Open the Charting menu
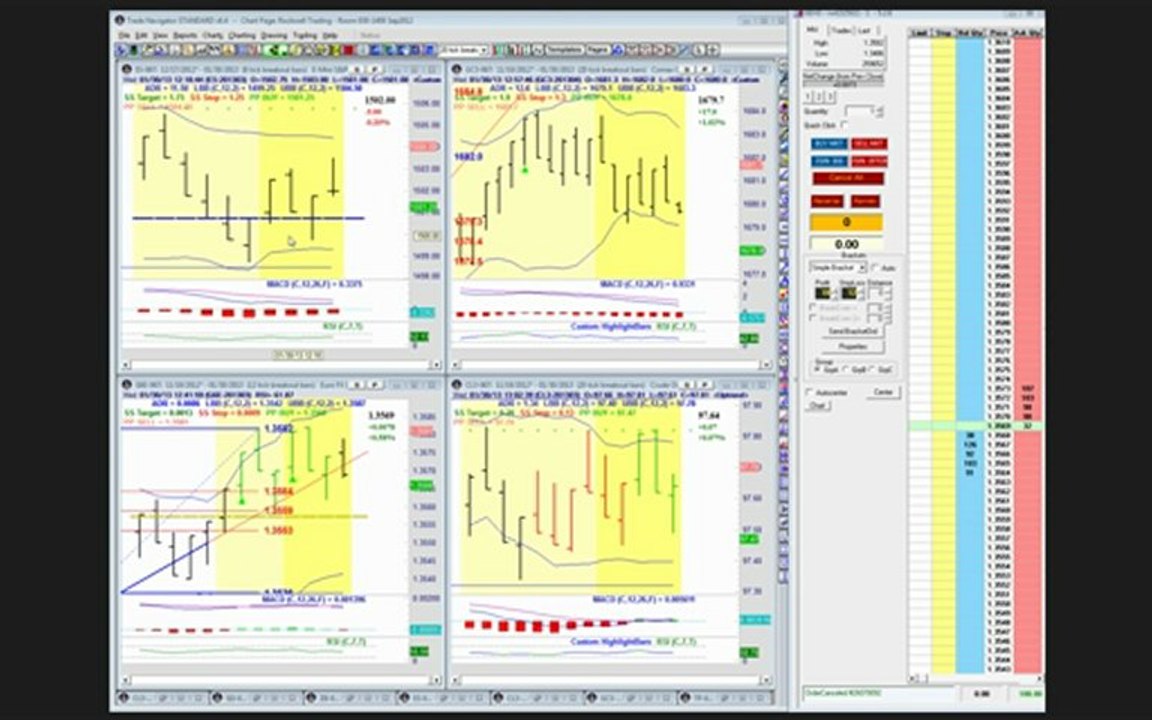Image resolution: width=1152 pixels, height=720 pixels. pos(242,35)
